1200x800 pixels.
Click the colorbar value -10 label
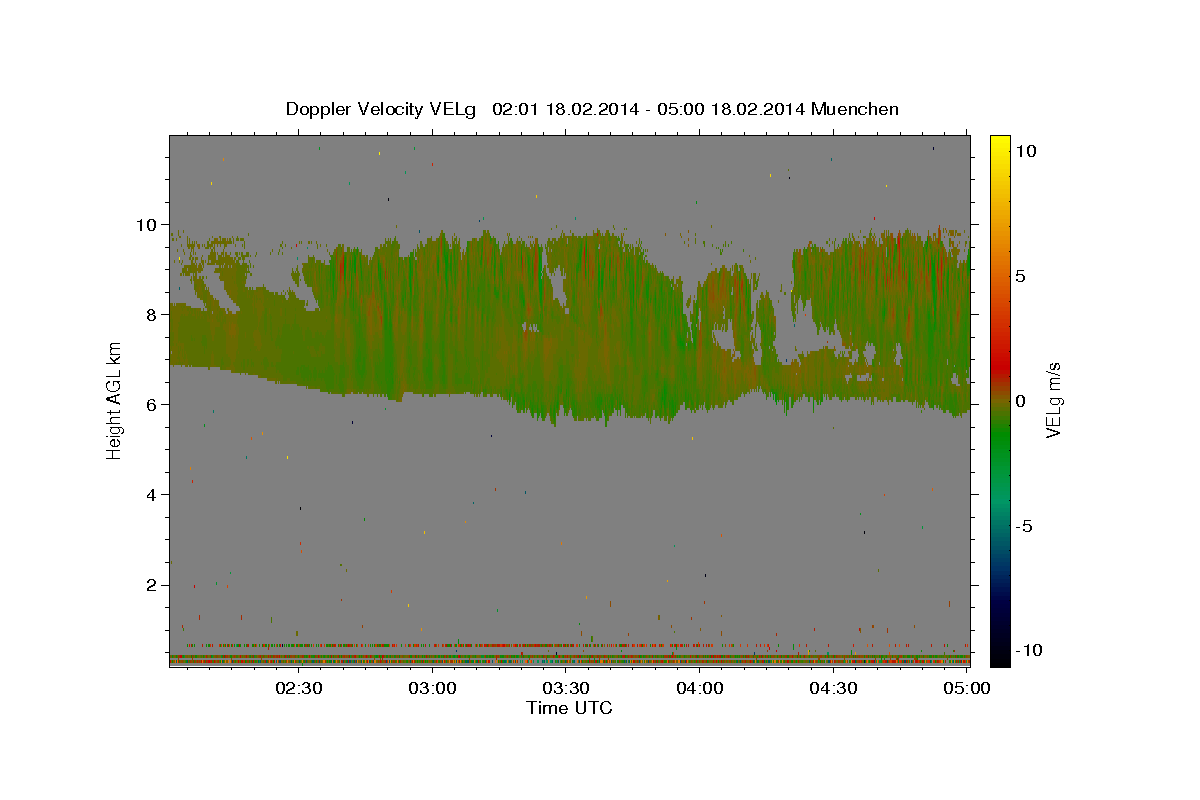tap(1029, 650)
